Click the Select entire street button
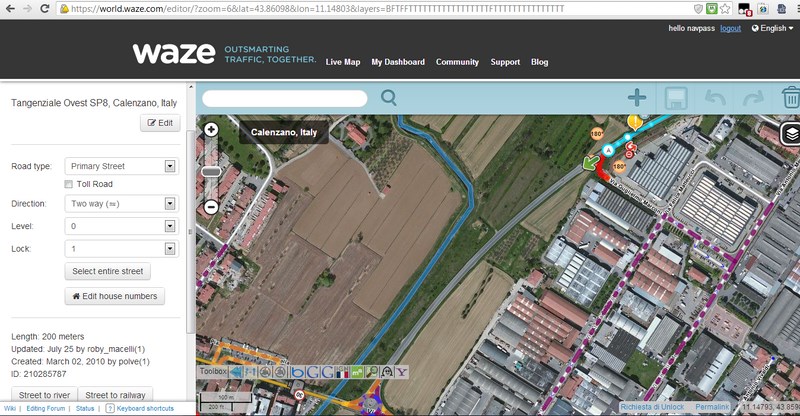 point(108,271)
